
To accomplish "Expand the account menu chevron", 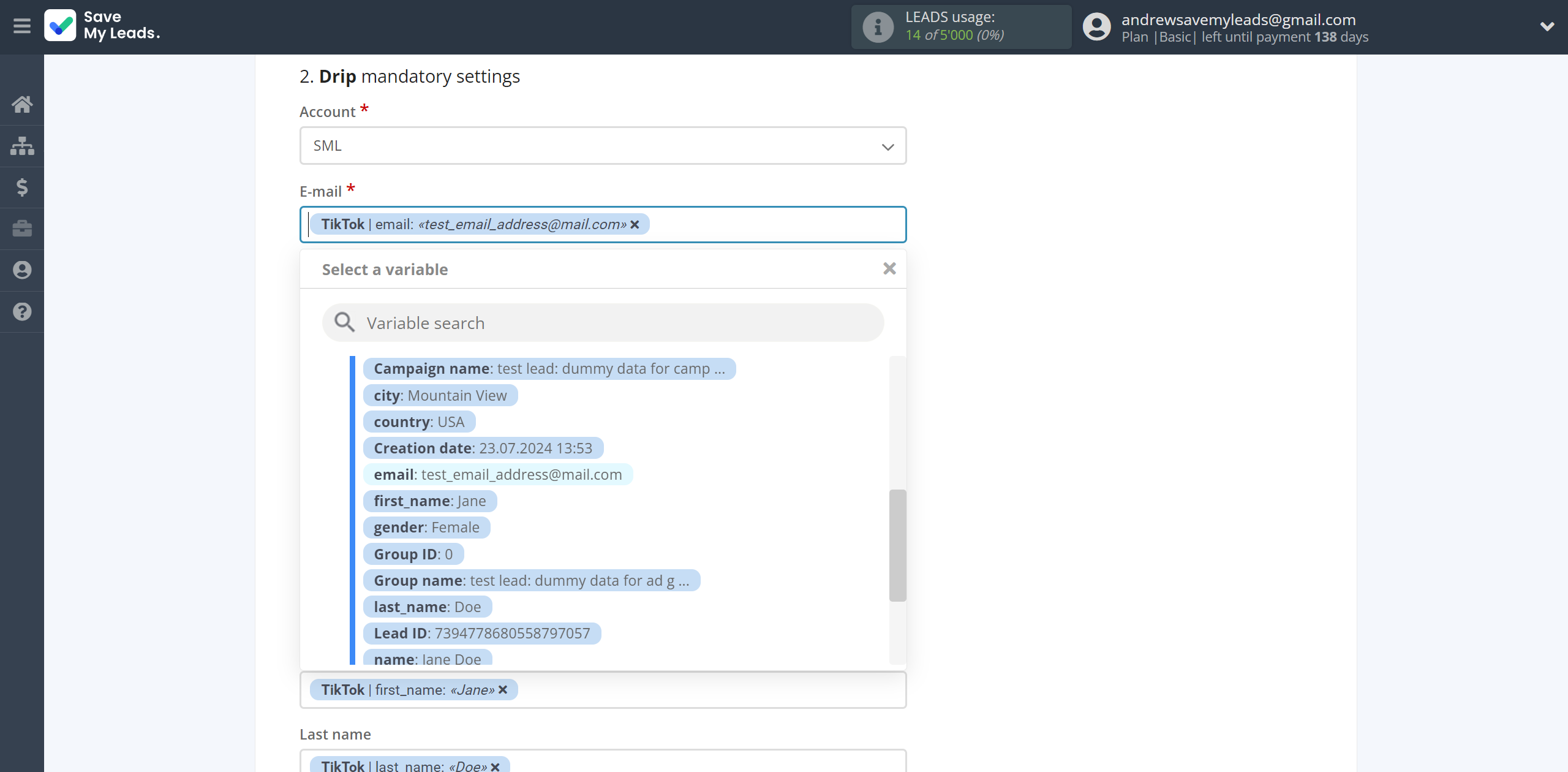I will coord(1547,26).
